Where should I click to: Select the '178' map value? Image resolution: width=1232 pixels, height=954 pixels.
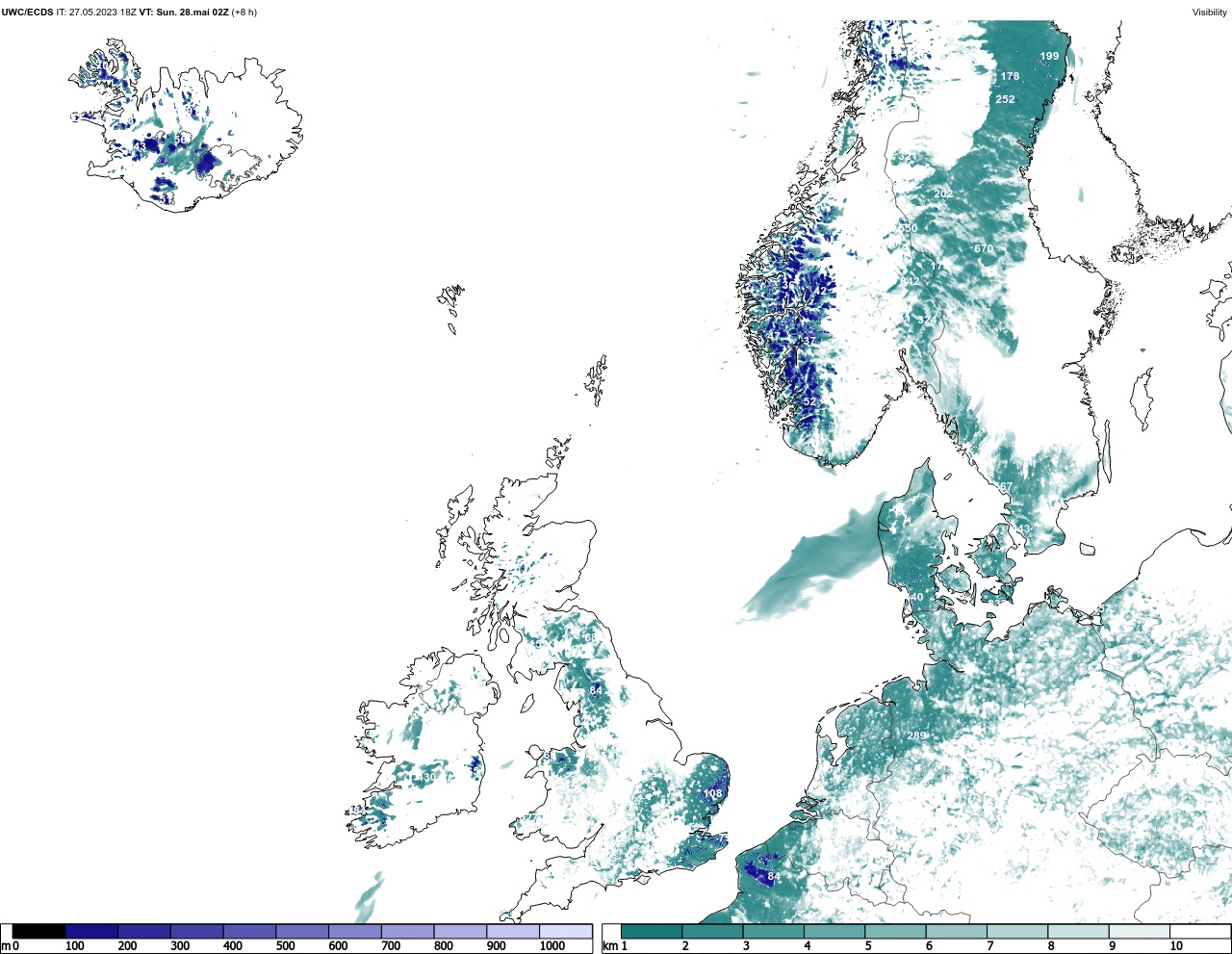[1010, 76]
